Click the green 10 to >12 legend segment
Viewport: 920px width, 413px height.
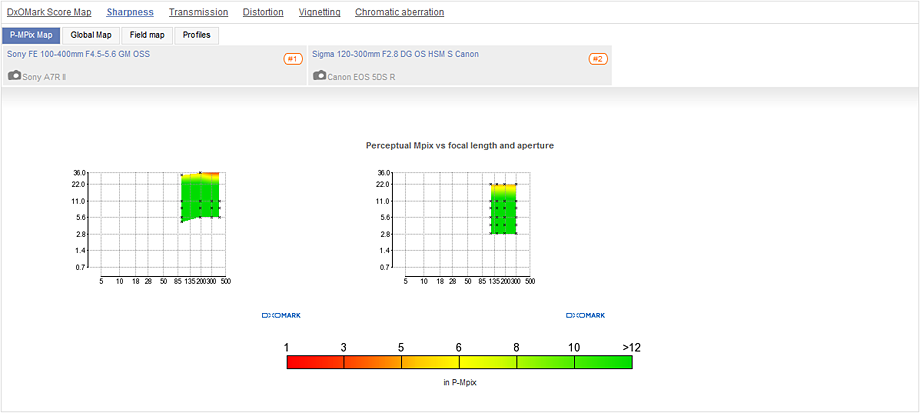coord(603,362)
